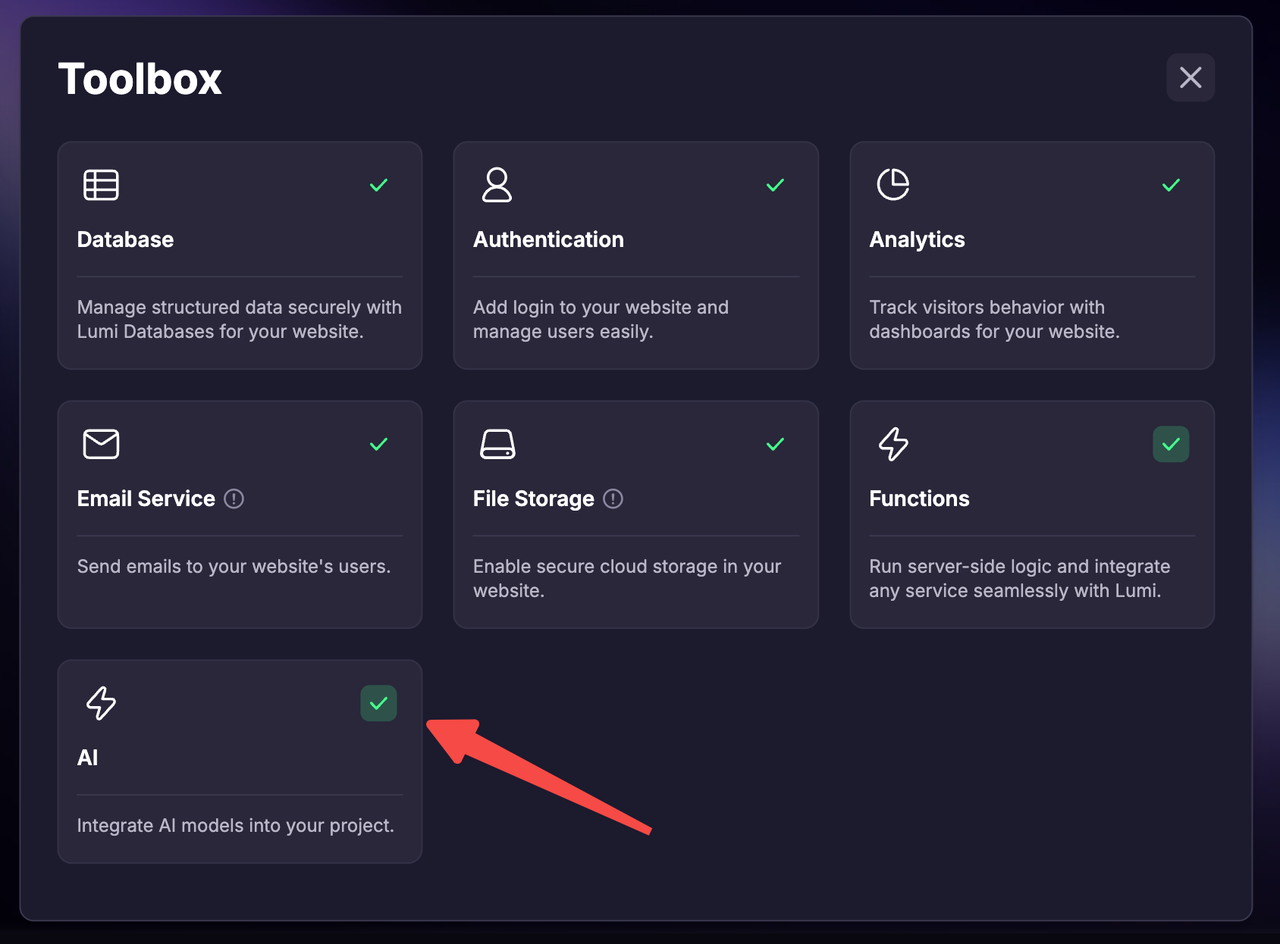
Task: Toggle the highlighted AI checkmark
Action: pos(378,703)
